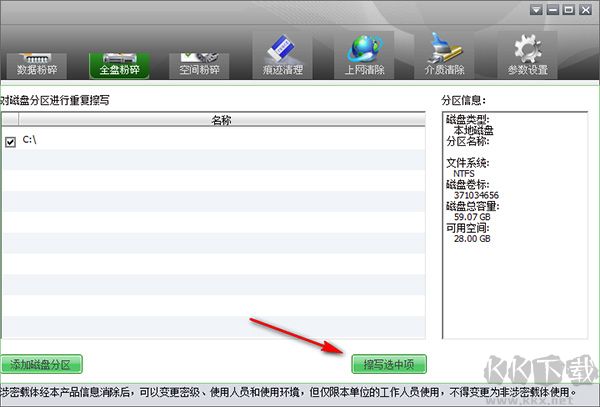The height and width of the screenshot is (407, 600).
Task: Open the 参数设置 gear settings
Action: pos(527,55)
